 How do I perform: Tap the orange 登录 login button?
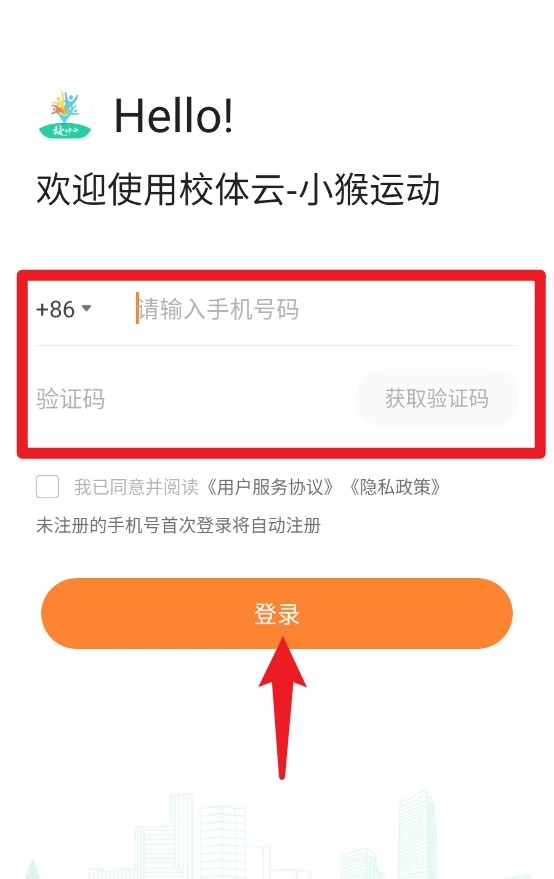pos(277,613)
